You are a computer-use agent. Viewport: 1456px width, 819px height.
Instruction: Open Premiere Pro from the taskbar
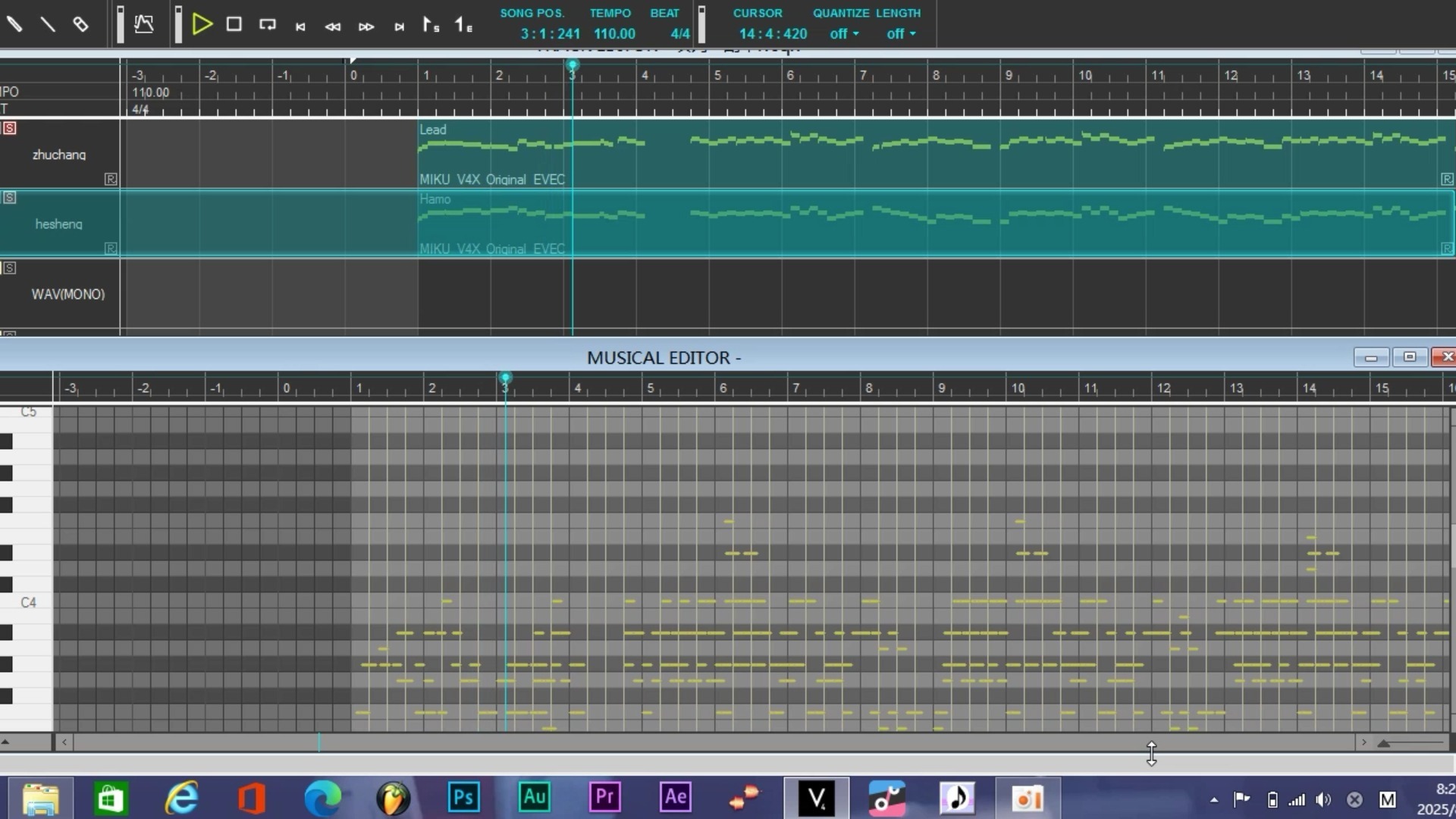click(x=605, y=797)
